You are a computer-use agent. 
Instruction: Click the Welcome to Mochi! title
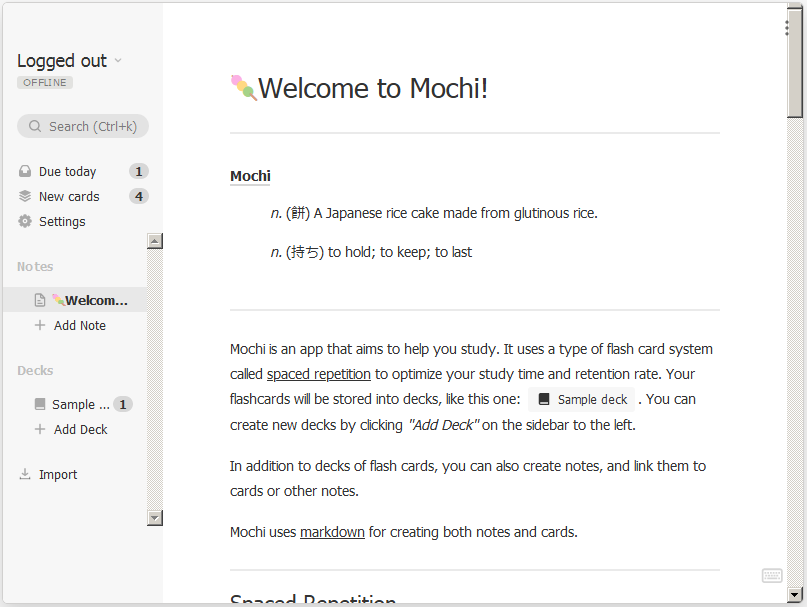point(373,88)
